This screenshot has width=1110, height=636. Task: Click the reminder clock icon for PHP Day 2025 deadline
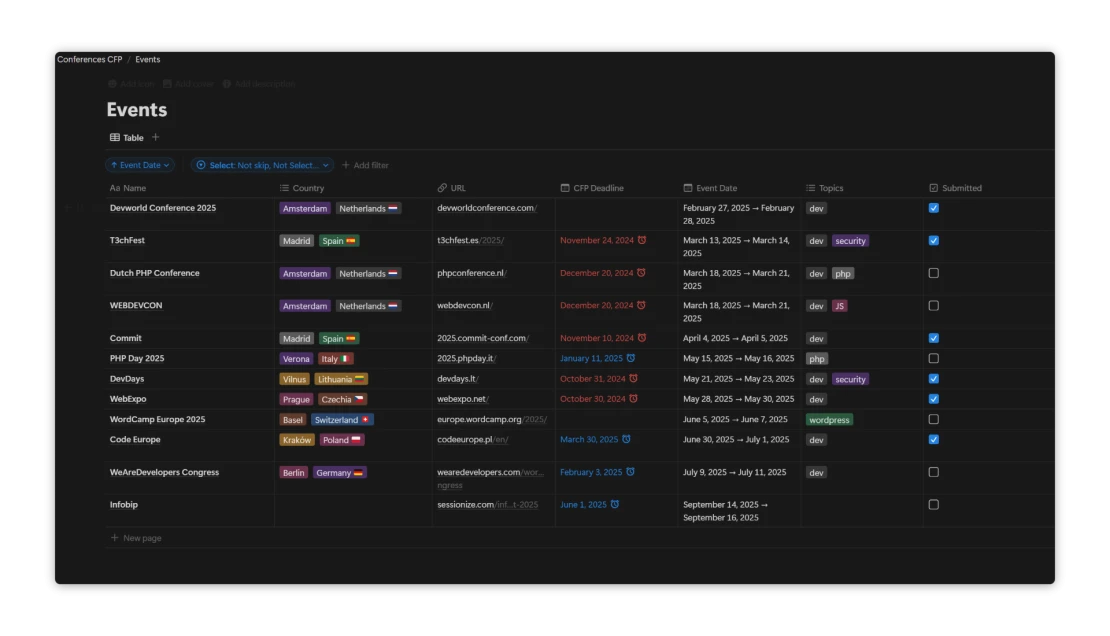pos(631,358)
